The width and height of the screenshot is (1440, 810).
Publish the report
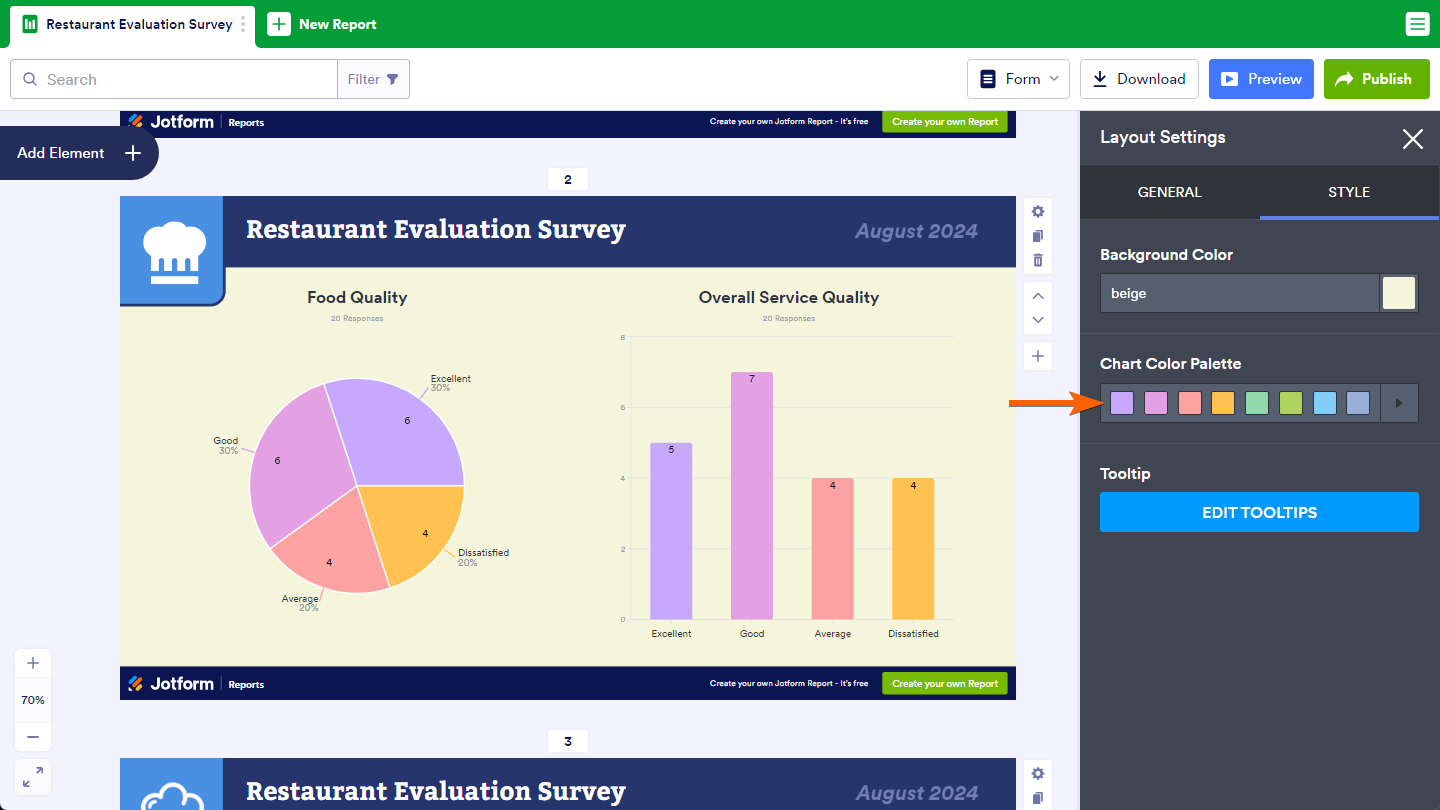coord(1374,79)
